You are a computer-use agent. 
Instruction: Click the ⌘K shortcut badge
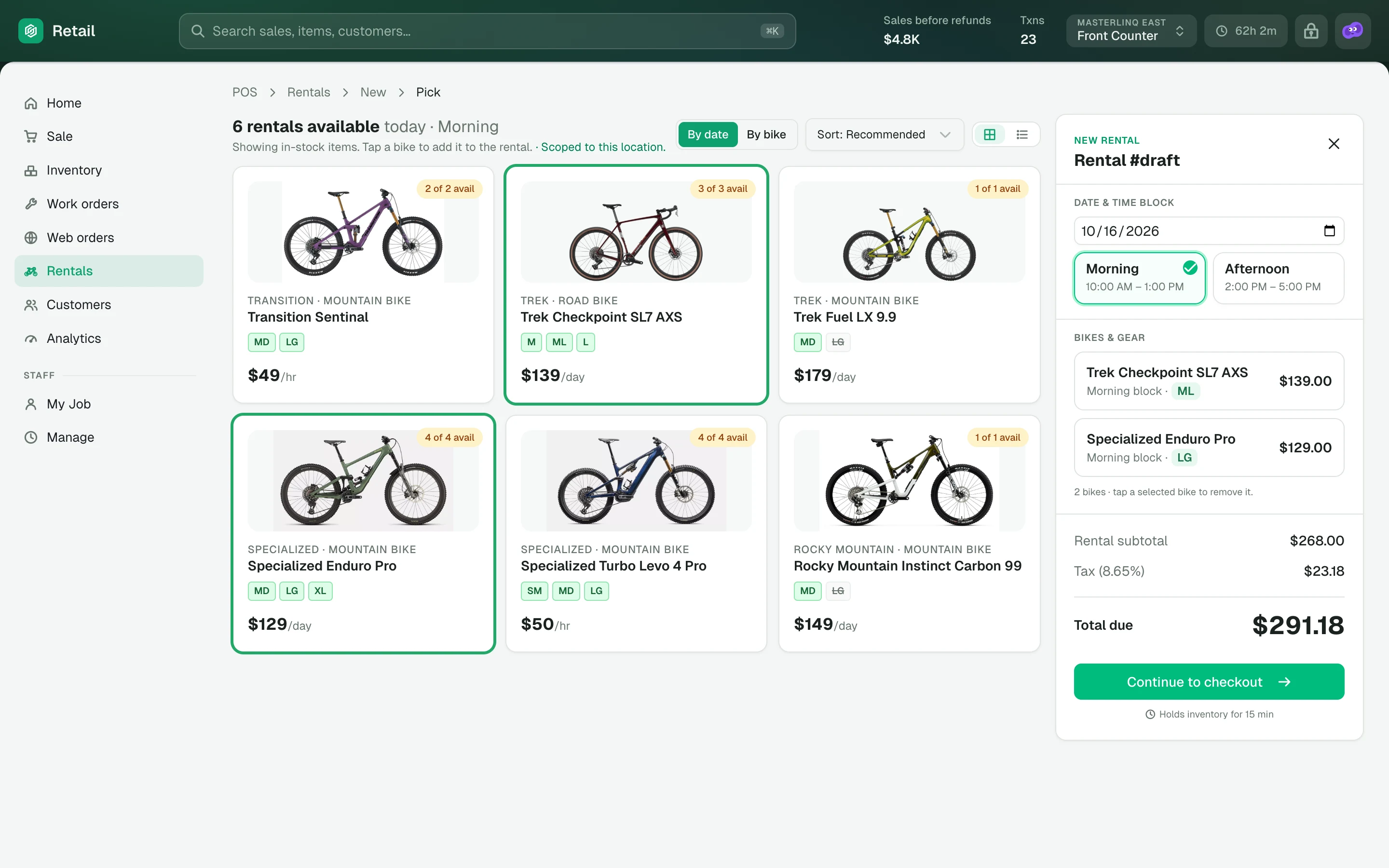(x=772, y=31)
